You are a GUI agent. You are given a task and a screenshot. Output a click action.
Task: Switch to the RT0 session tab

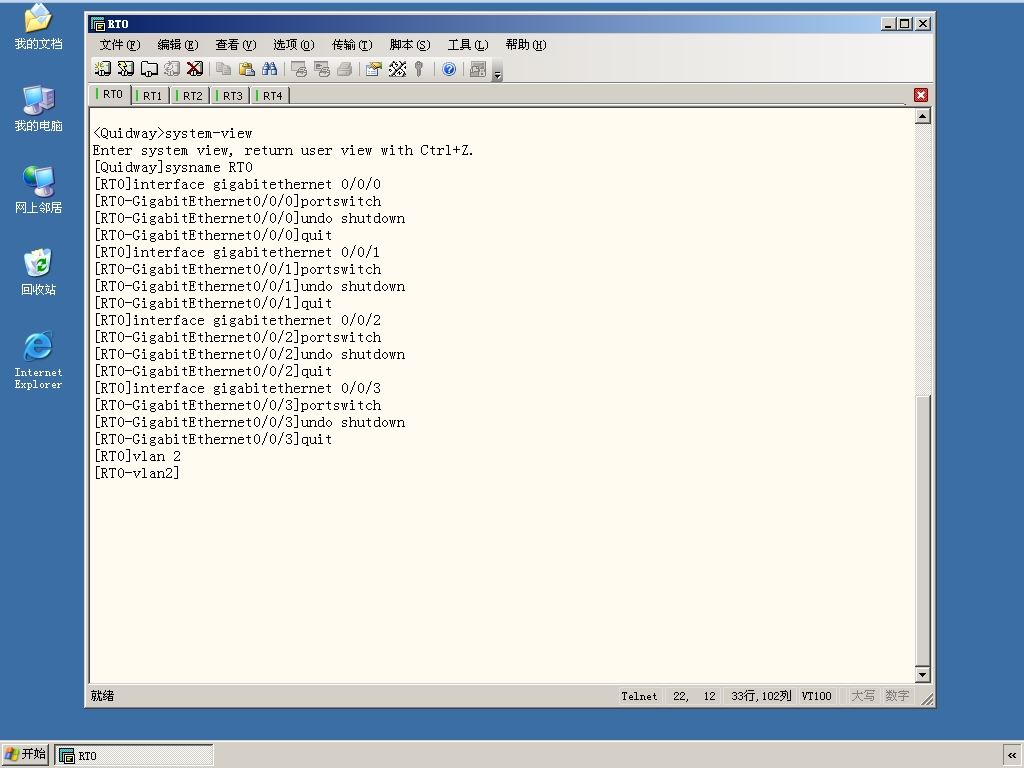click(110, 95)
